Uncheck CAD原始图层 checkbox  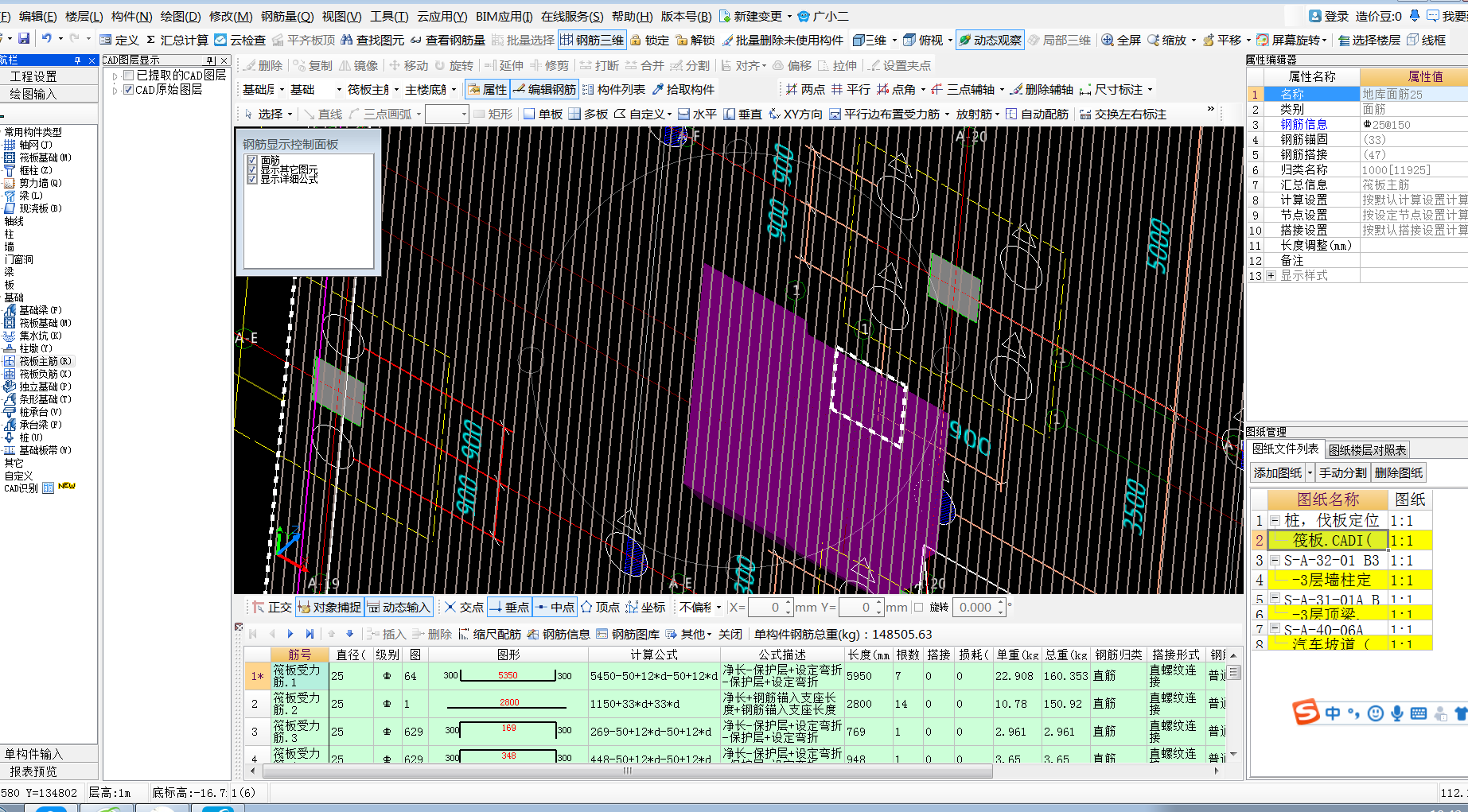[128, 90]
